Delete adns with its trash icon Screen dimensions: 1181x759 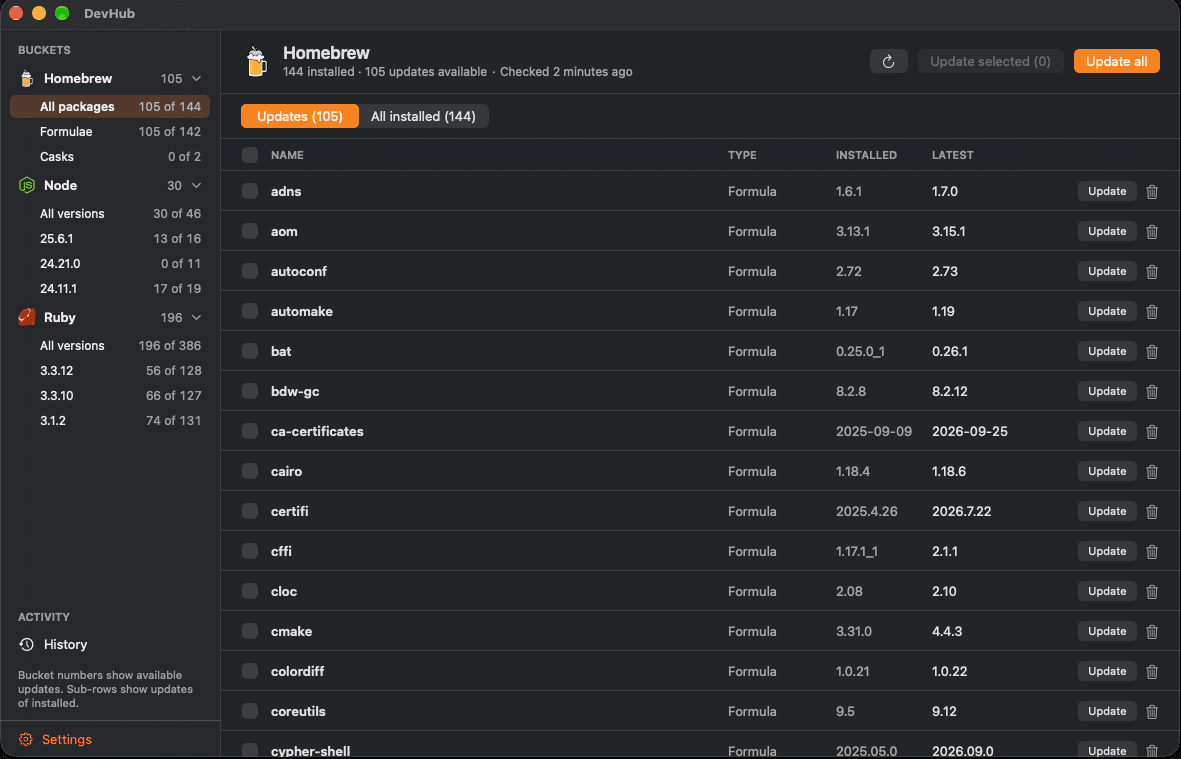coord(1152,192)
